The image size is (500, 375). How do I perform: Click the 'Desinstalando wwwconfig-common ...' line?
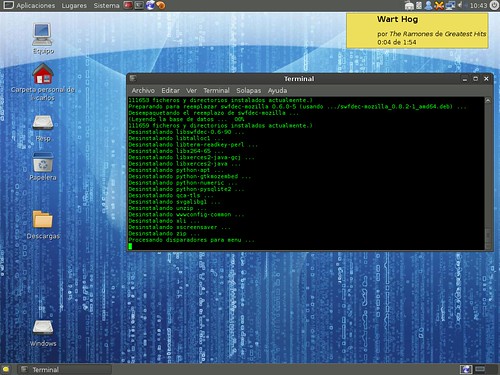tap(186, 214)
